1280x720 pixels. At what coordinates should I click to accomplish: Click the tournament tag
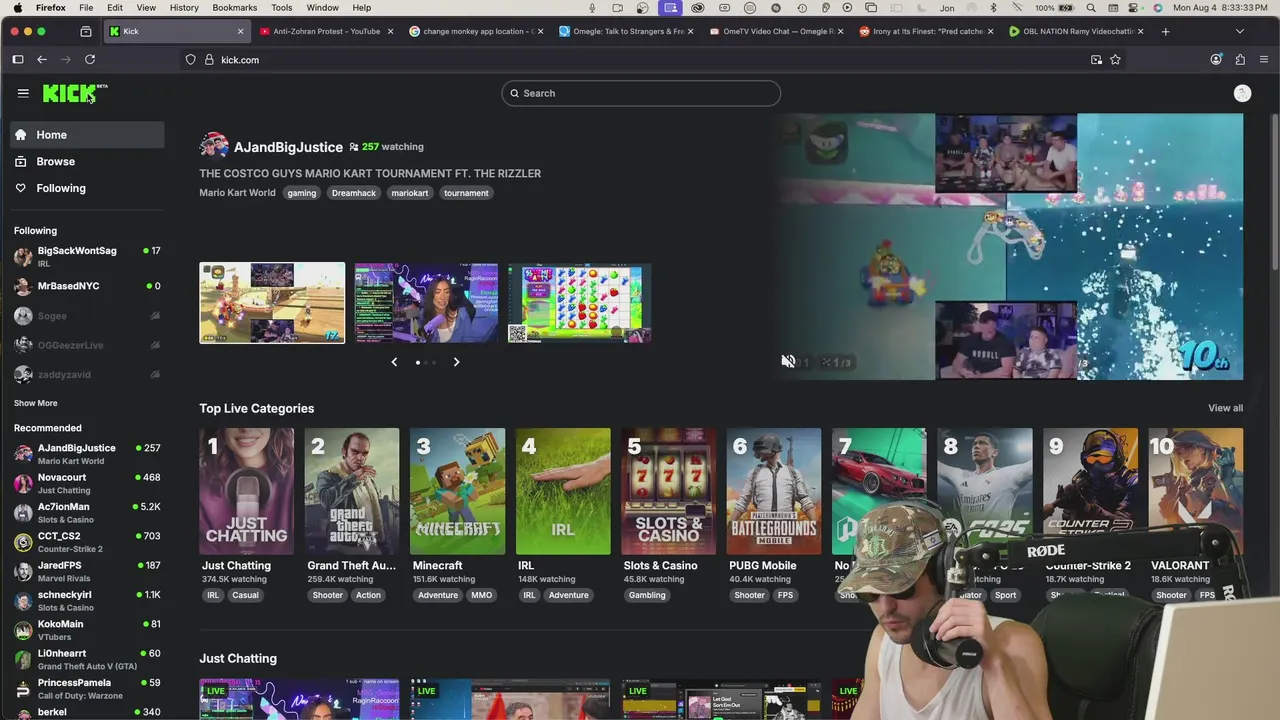pyautogui.click(x=466, y=193)
